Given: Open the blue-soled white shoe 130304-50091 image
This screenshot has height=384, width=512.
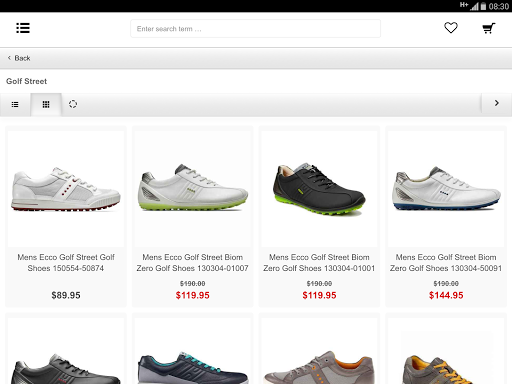Looking at the screenshot, I should tap(446, 189).
